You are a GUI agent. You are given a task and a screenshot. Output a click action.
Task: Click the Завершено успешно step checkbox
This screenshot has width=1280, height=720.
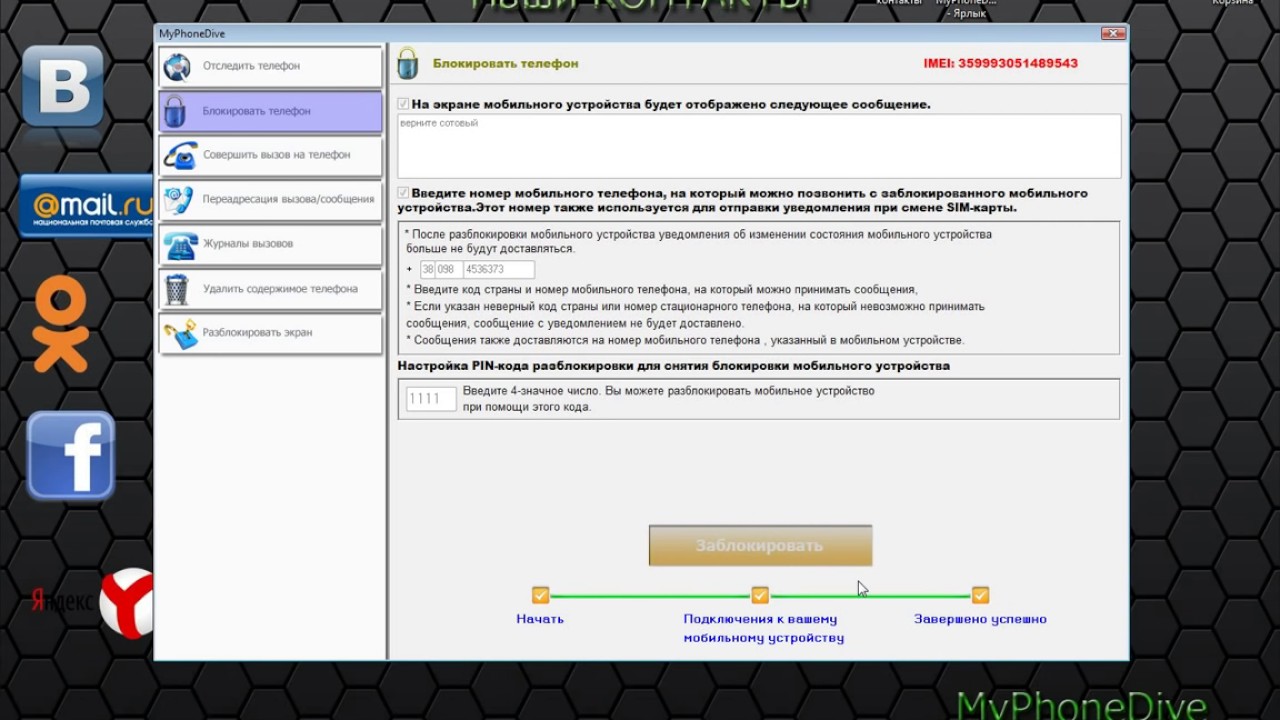pyautogui.click(x=980, y=595)
